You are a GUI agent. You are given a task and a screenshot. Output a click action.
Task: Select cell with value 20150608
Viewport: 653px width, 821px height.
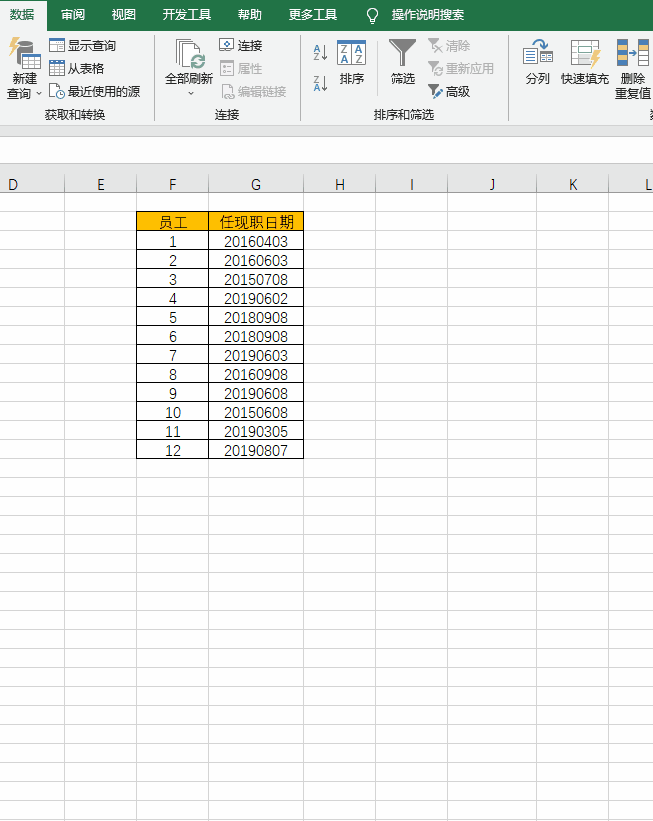256,412
